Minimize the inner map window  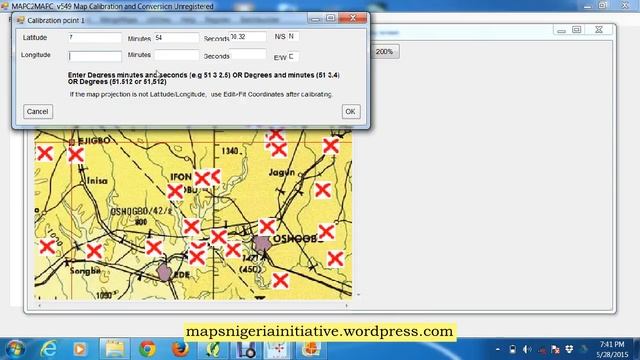tap(561, 30)
